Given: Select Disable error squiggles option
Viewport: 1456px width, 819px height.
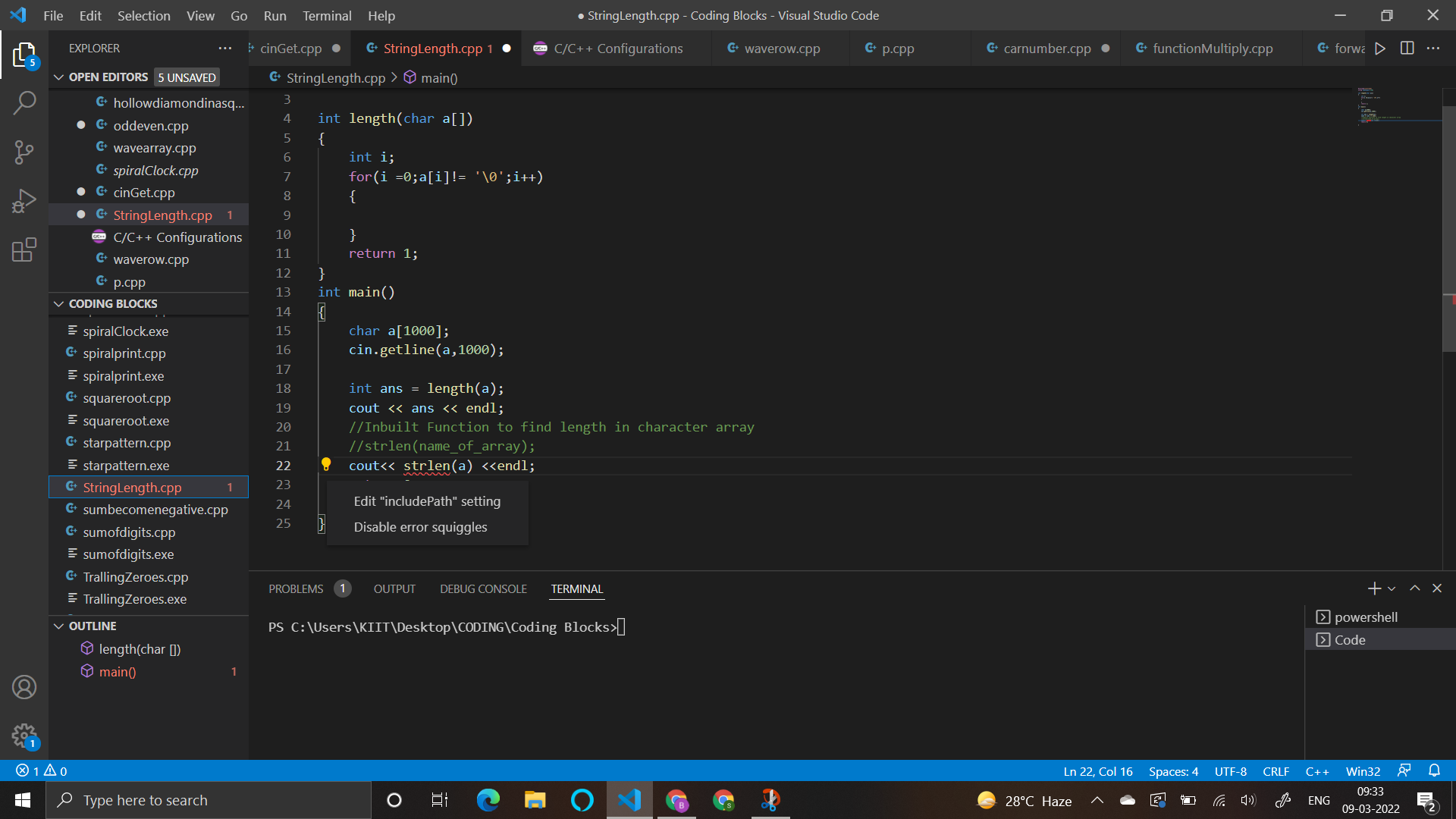Looking at the screenshot, I should (x=420, y=527).
